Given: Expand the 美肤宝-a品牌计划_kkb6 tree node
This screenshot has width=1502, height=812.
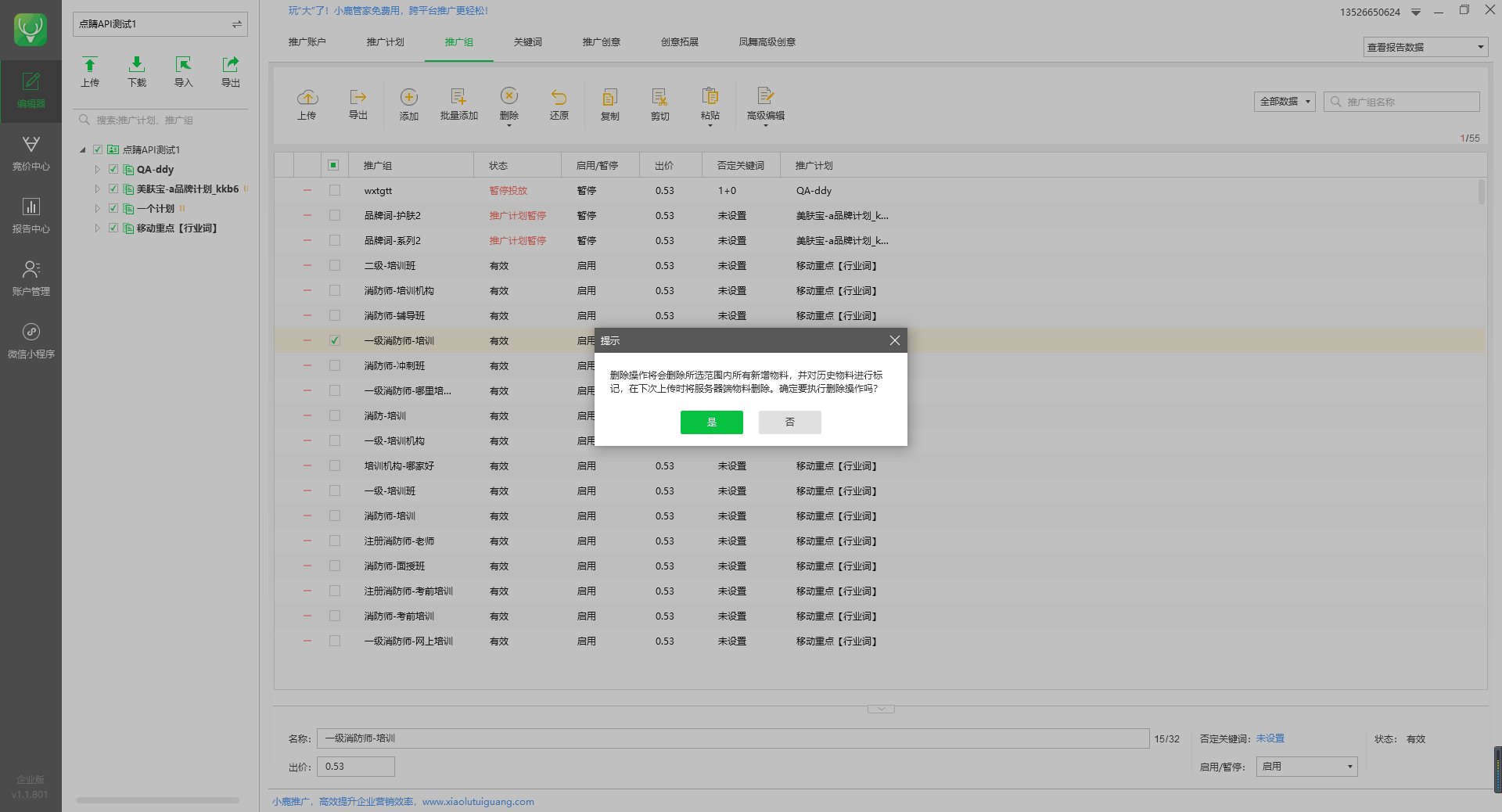Looking at the screenshot, I should 98,189.
